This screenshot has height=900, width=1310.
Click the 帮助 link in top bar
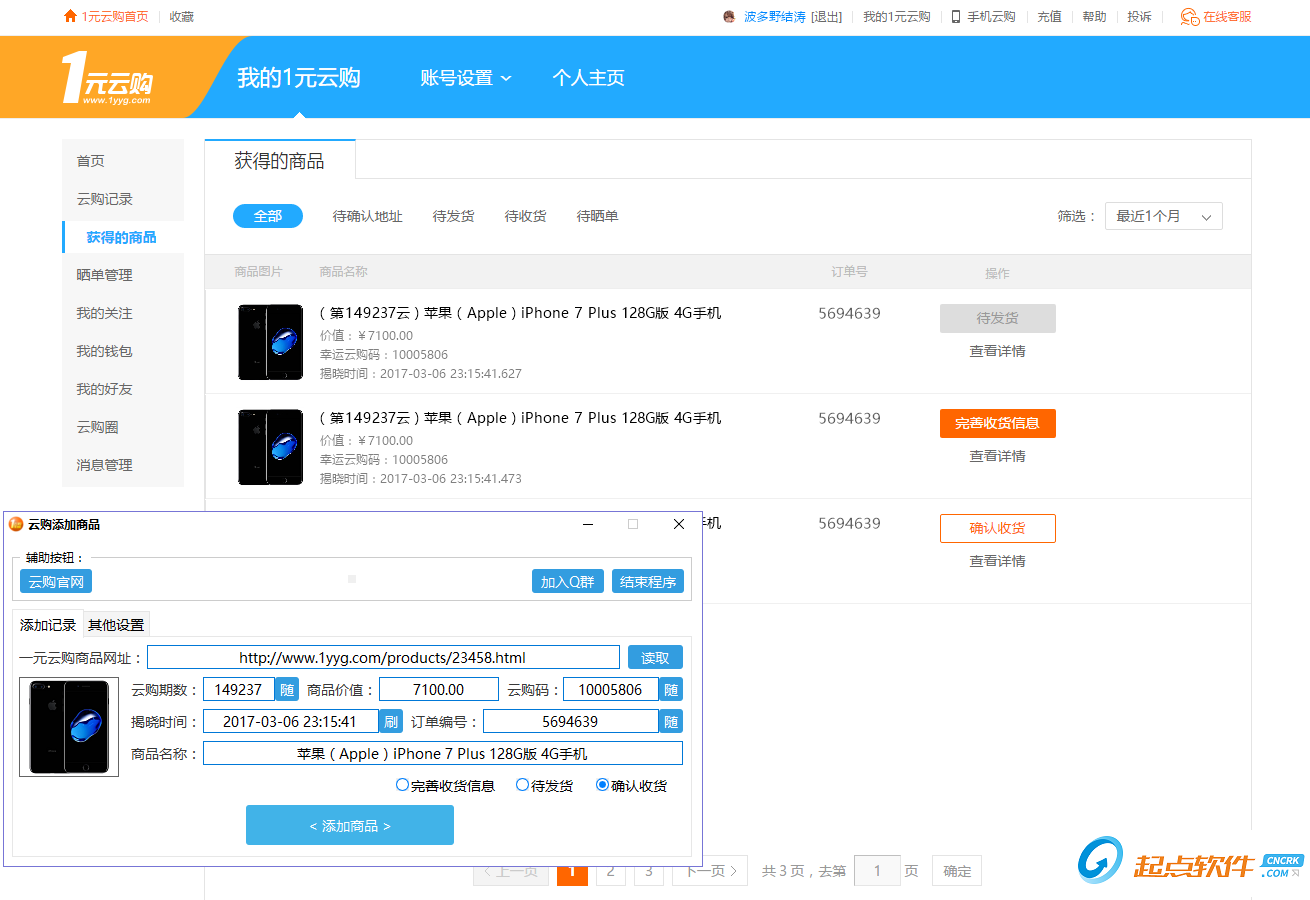point(1094,17)
